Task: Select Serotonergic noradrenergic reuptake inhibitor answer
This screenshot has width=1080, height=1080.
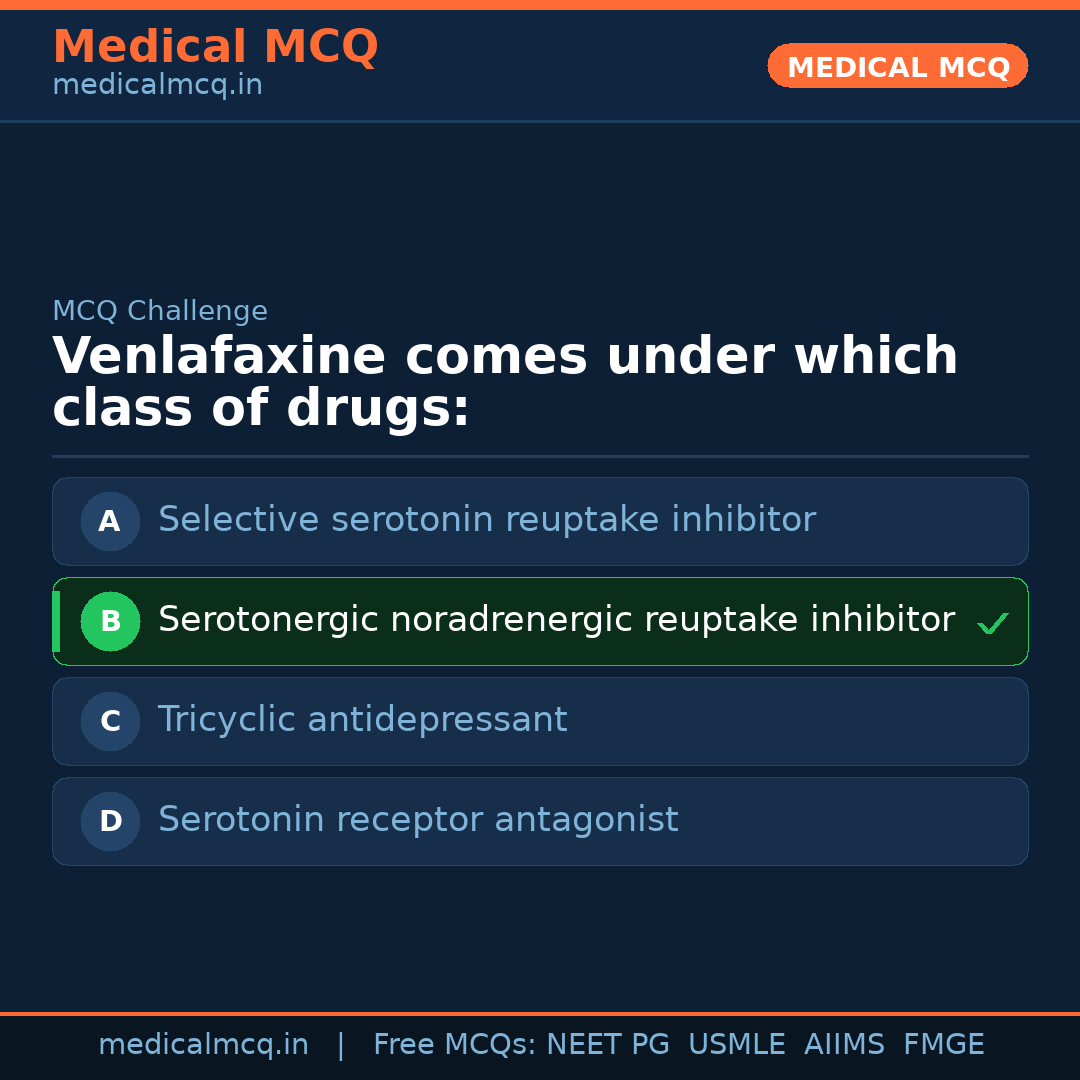Action: tap(556, 620)
